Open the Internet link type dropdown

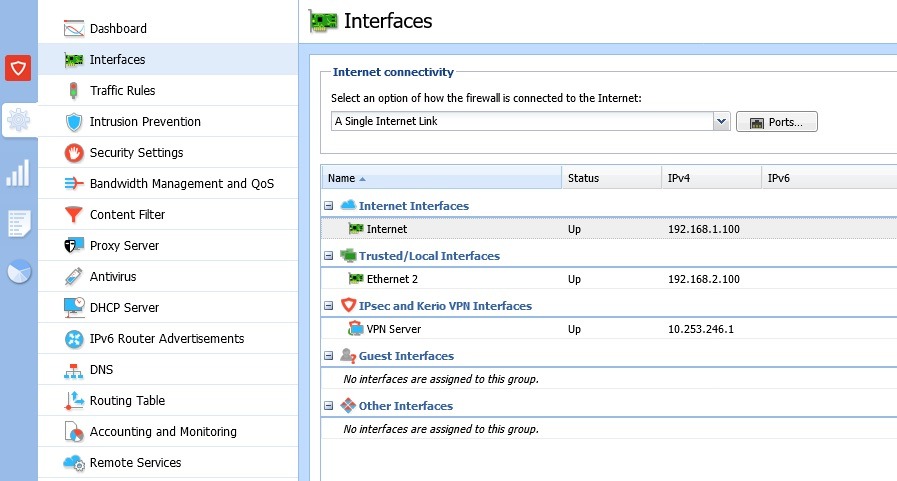coord(721,121)
